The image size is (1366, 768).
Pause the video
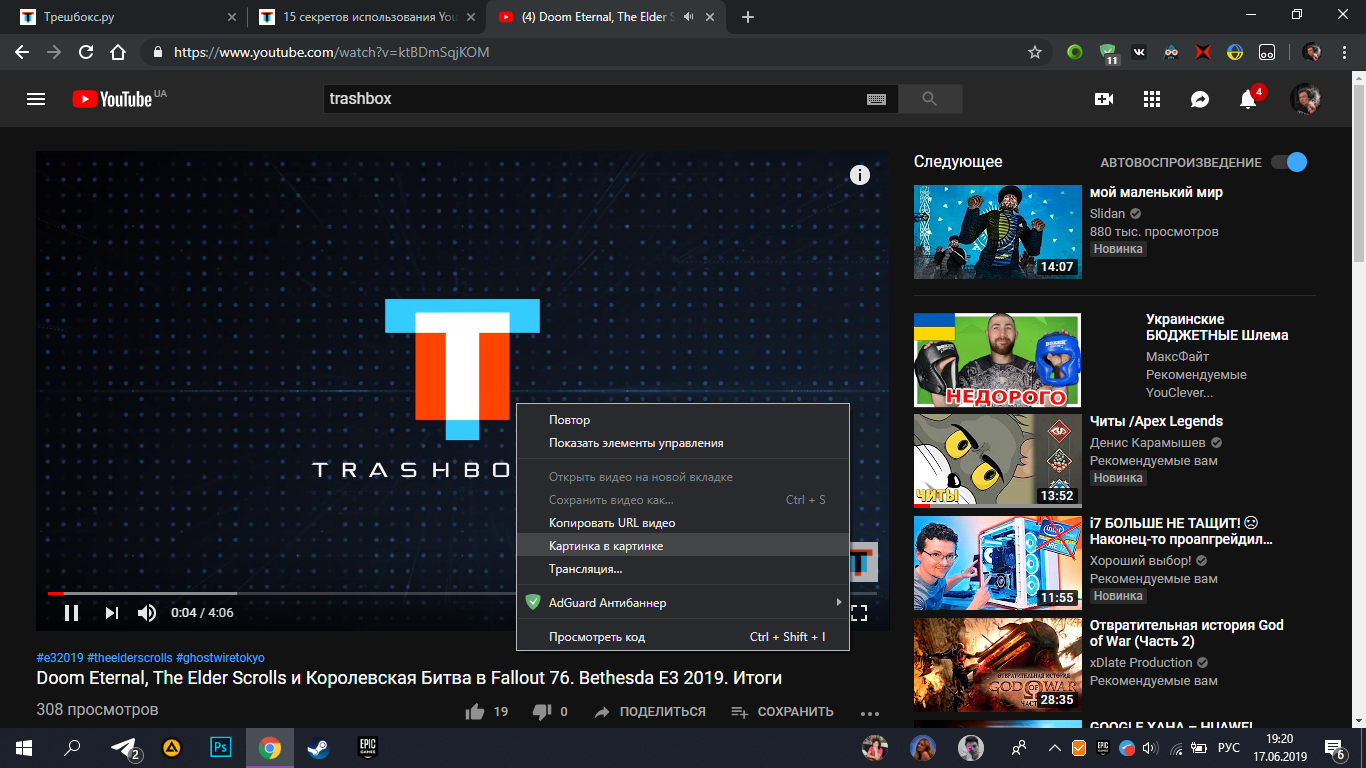coord(71,613)
